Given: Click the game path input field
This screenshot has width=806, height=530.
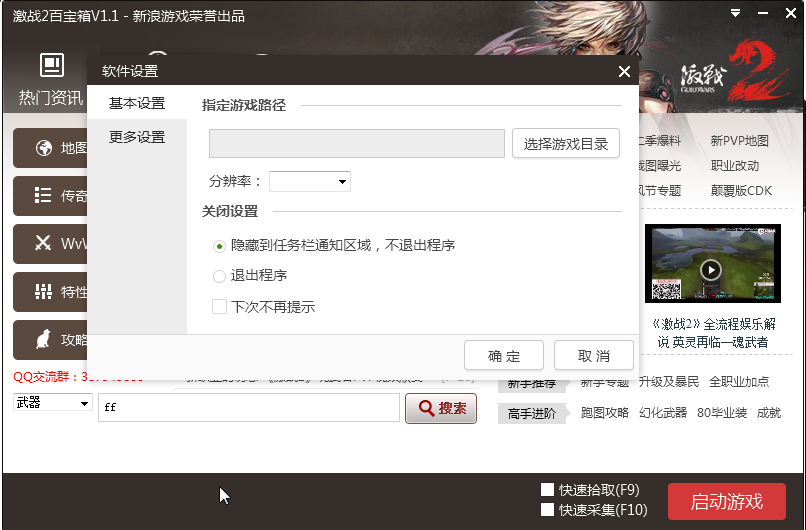Looking at the screenshot, I should [357, 143].
